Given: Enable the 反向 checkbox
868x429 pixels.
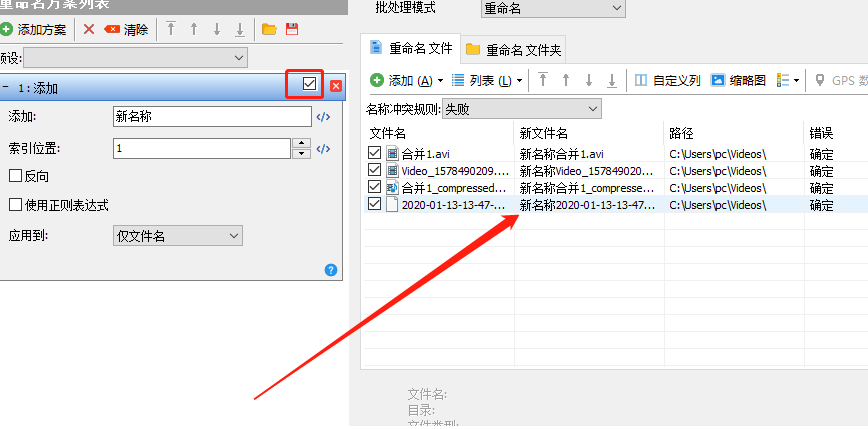Looking at the screenshot, I should pyautogui.click(x=16, y=177).
